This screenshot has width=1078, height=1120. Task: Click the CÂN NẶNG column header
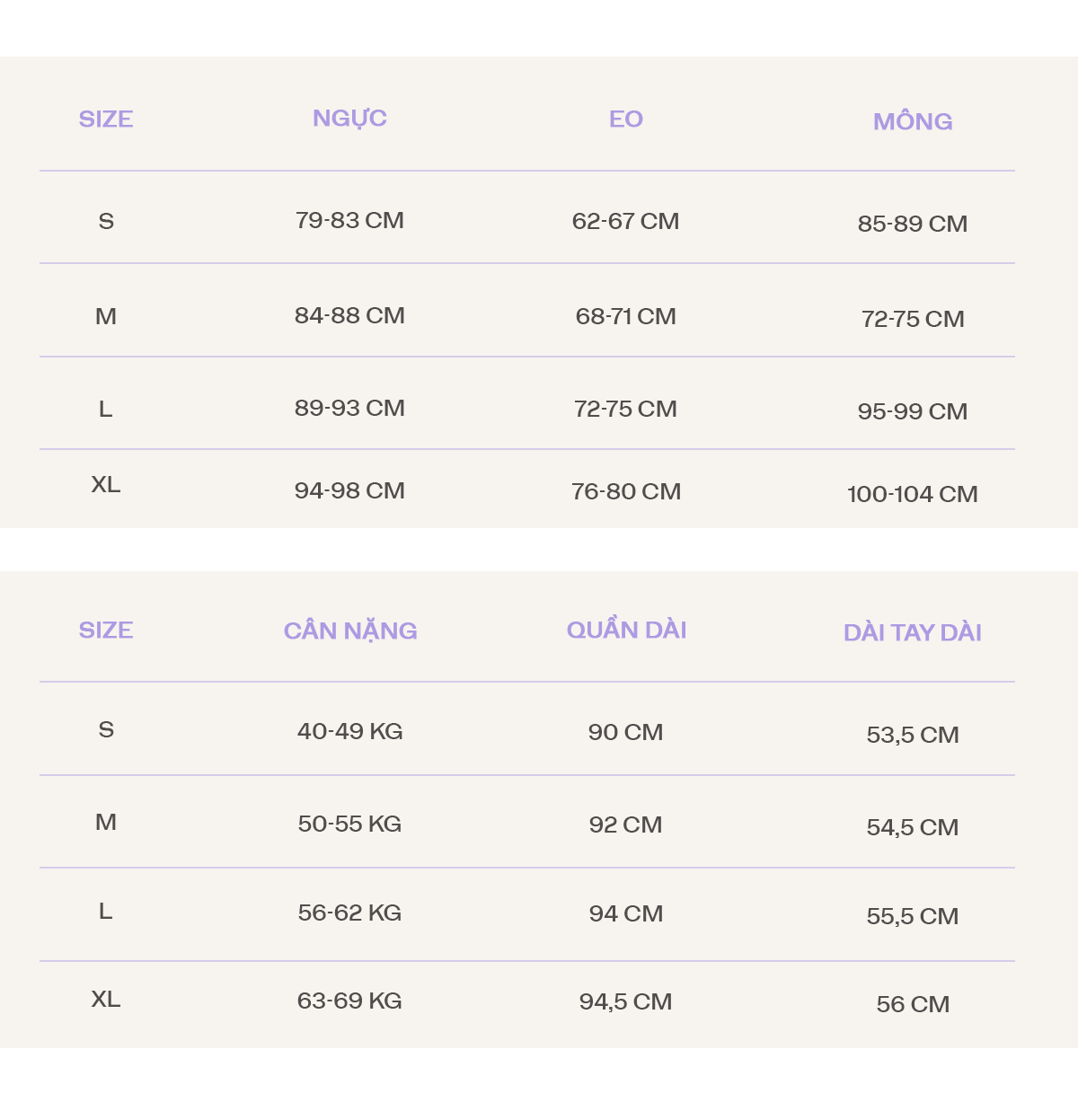point(350,631)
